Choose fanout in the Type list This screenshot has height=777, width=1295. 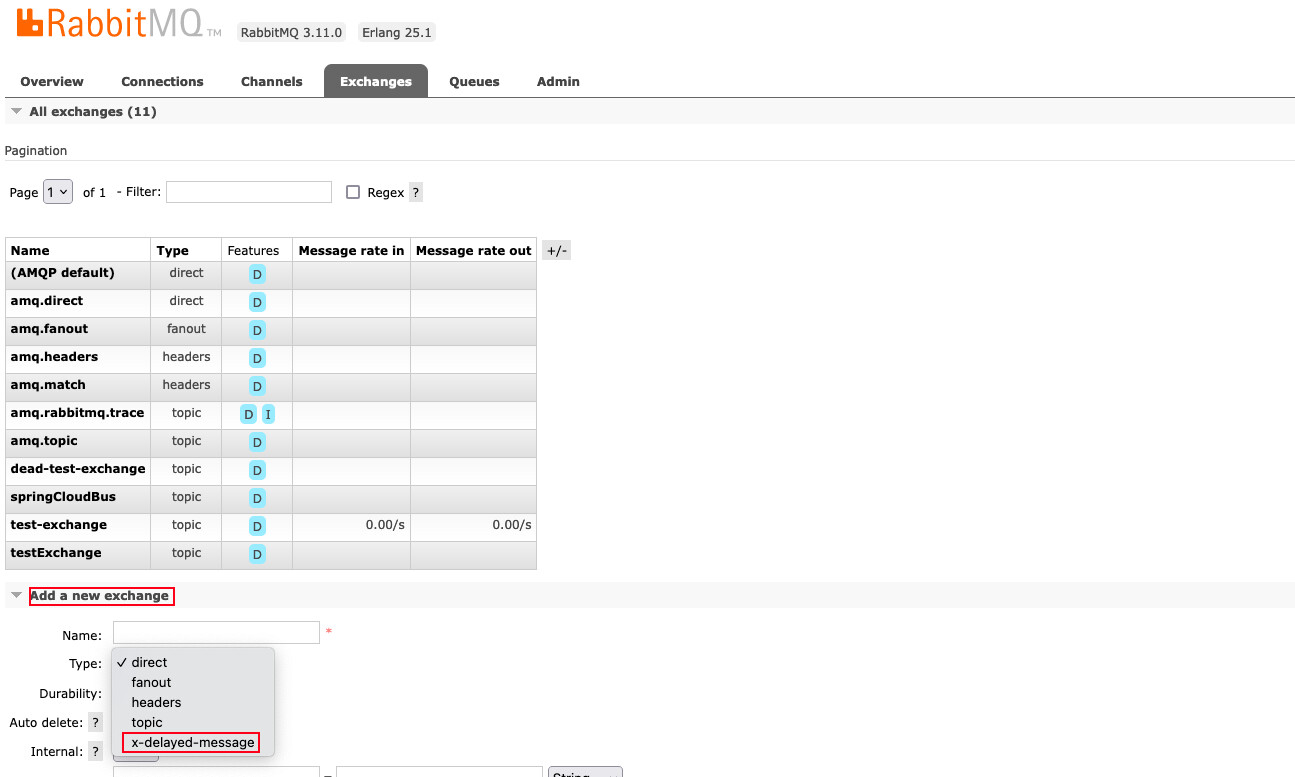(x=193, y=682)
